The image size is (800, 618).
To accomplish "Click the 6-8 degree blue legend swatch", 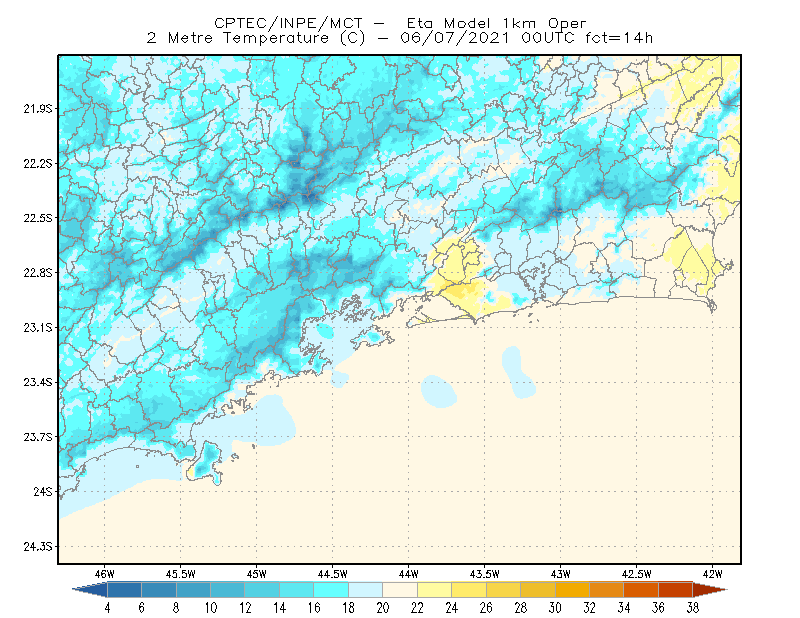I will pyautogui.click(x=159, y=590).
